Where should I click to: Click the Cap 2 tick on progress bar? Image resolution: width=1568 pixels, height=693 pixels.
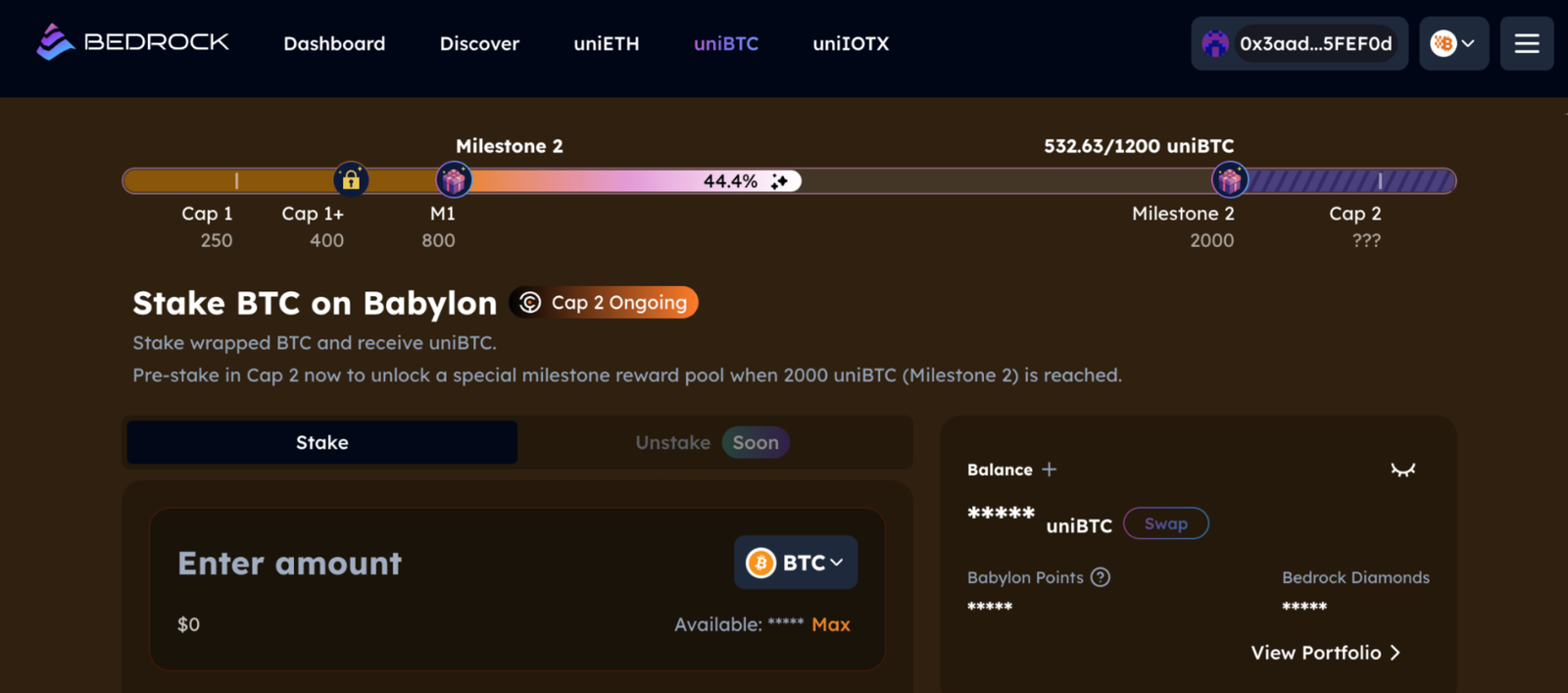click(1380, 180)
